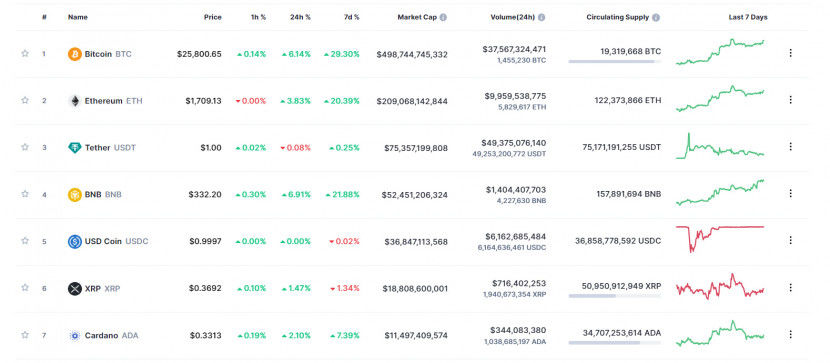Screen dimensions: 830x363
Task: Click the BNB coin logo
Action: (x=75, y=194)
